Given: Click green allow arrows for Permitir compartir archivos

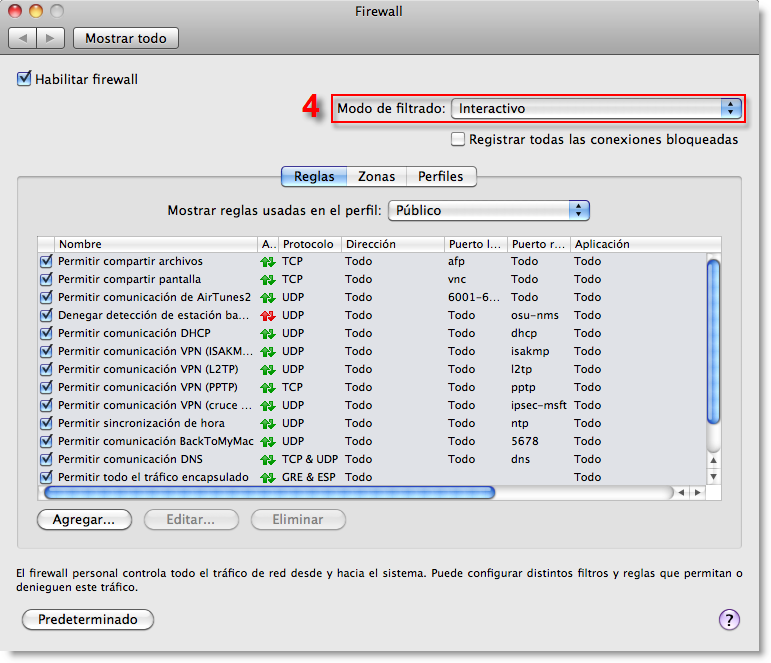Looking at the screenshot, I should (x=267, y=261).
